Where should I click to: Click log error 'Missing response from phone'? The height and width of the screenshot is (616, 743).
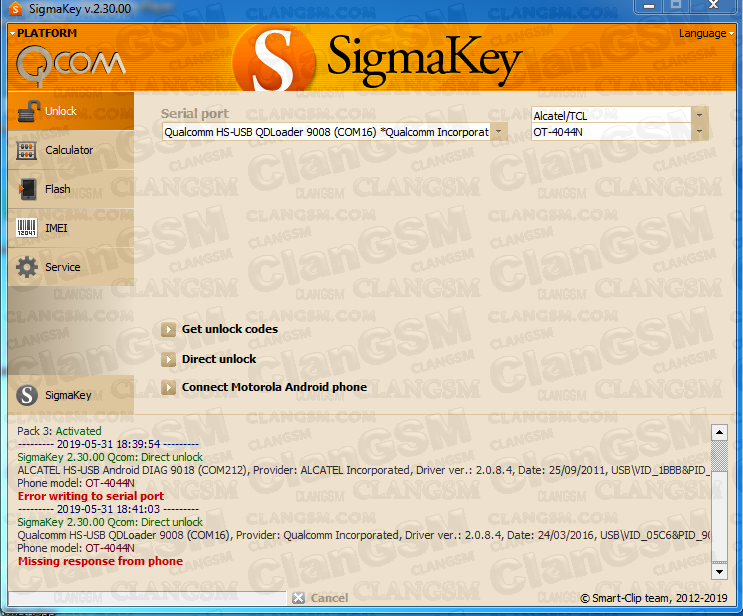(x=100, y=561)
